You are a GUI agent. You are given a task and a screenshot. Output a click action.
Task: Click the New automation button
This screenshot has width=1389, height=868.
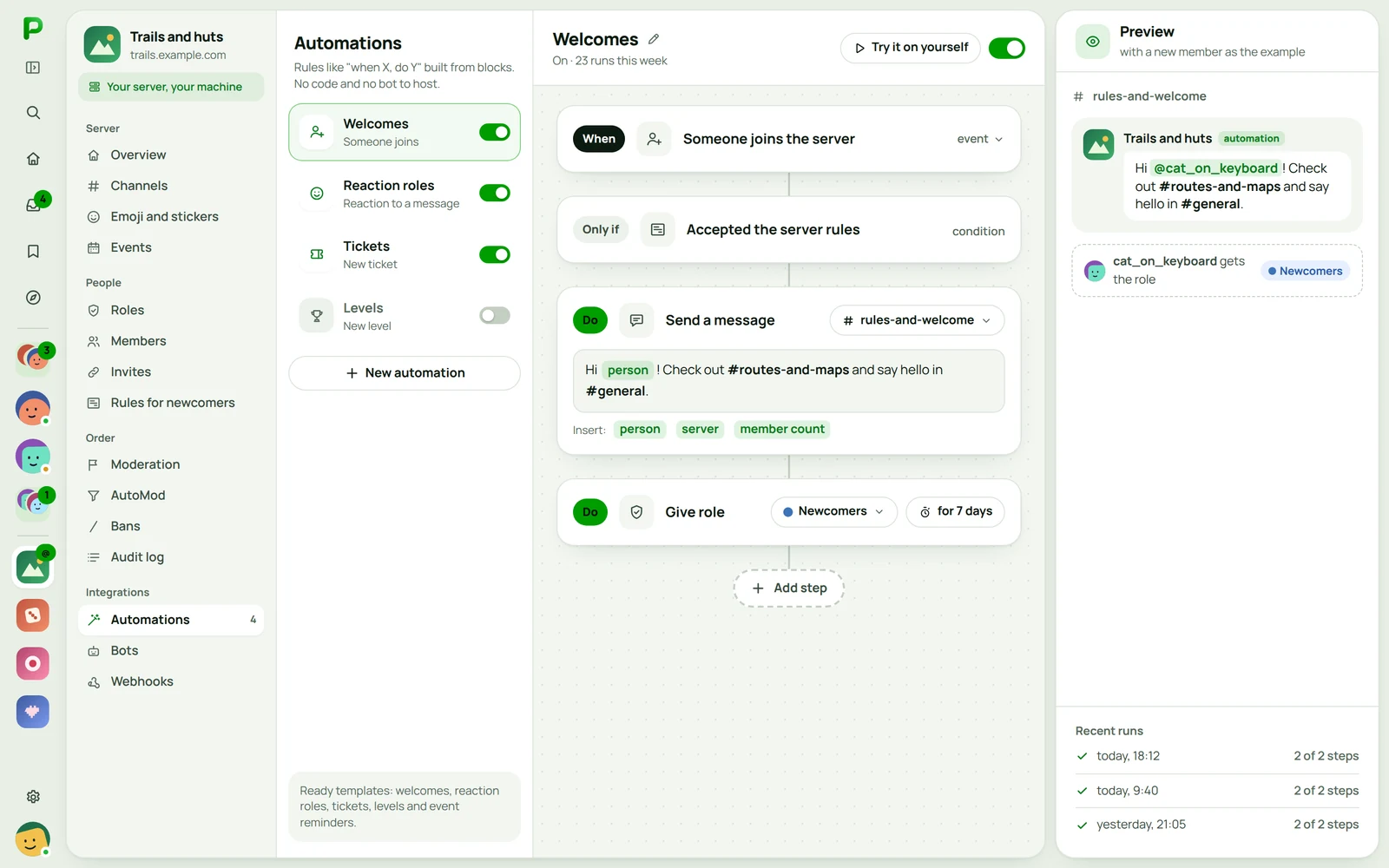405,373
